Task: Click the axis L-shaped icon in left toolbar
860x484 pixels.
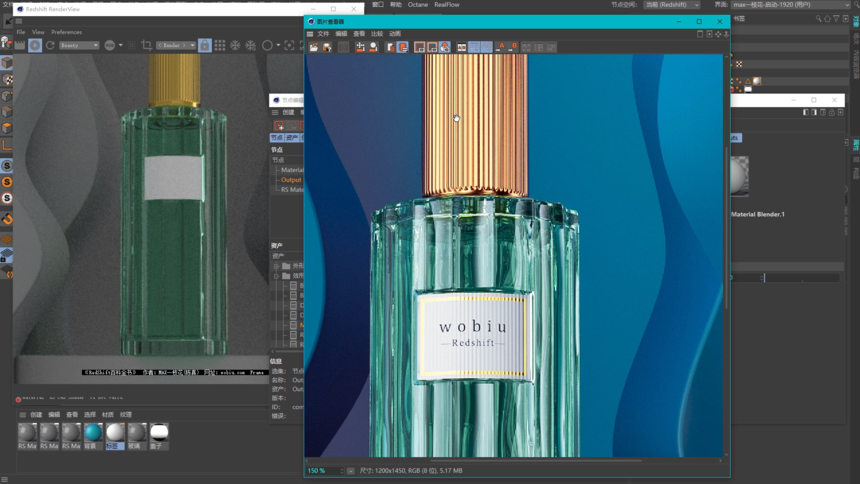Action: [x=7, y=145]
